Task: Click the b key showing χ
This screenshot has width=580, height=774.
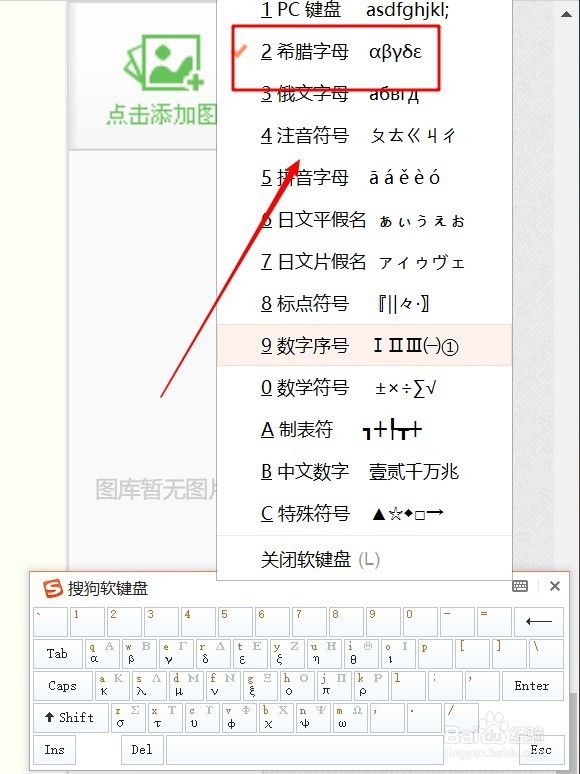Action: tap(276, 717)
